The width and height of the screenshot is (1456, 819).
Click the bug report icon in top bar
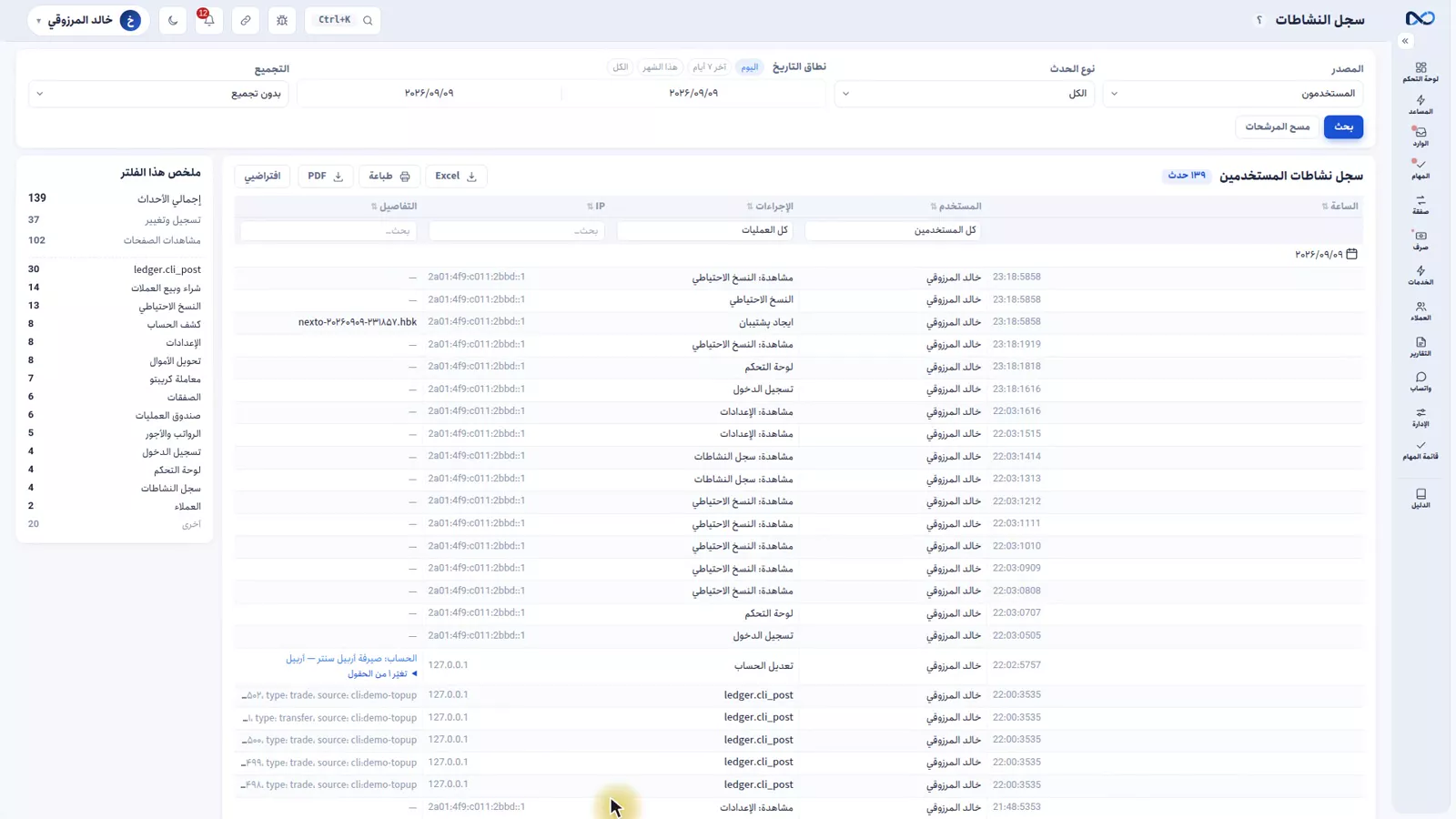pyautogui.click(x=282, y=20)
